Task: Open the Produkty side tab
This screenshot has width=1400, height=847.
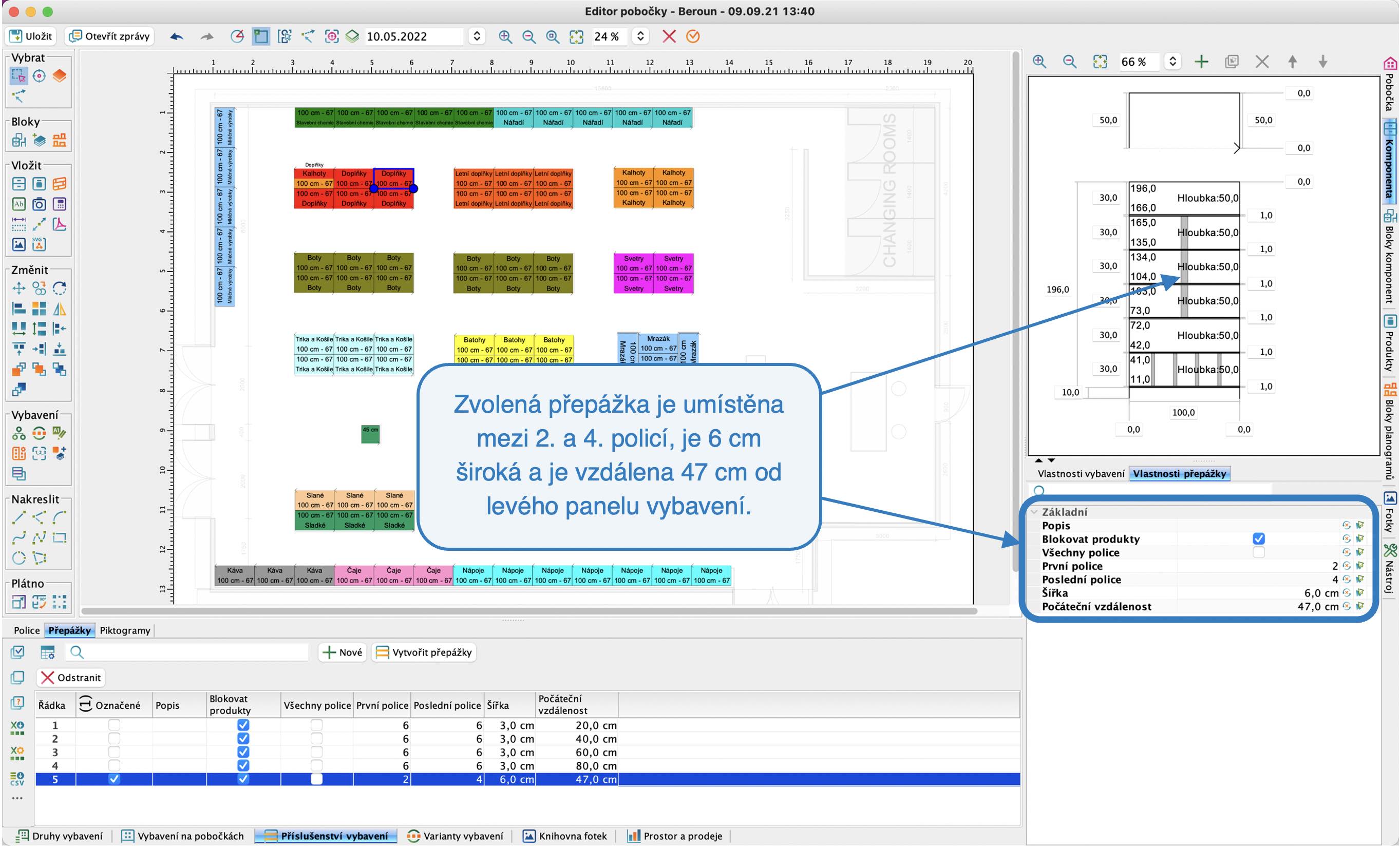Action: point(1390,344)
